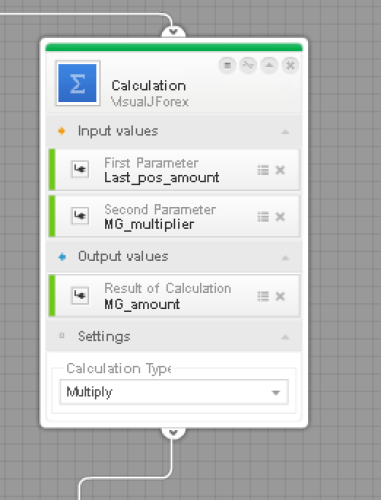The width and height of the screenshot is (381, 500).
Task: Open list icon beside MG_amount
Action: 263,296
